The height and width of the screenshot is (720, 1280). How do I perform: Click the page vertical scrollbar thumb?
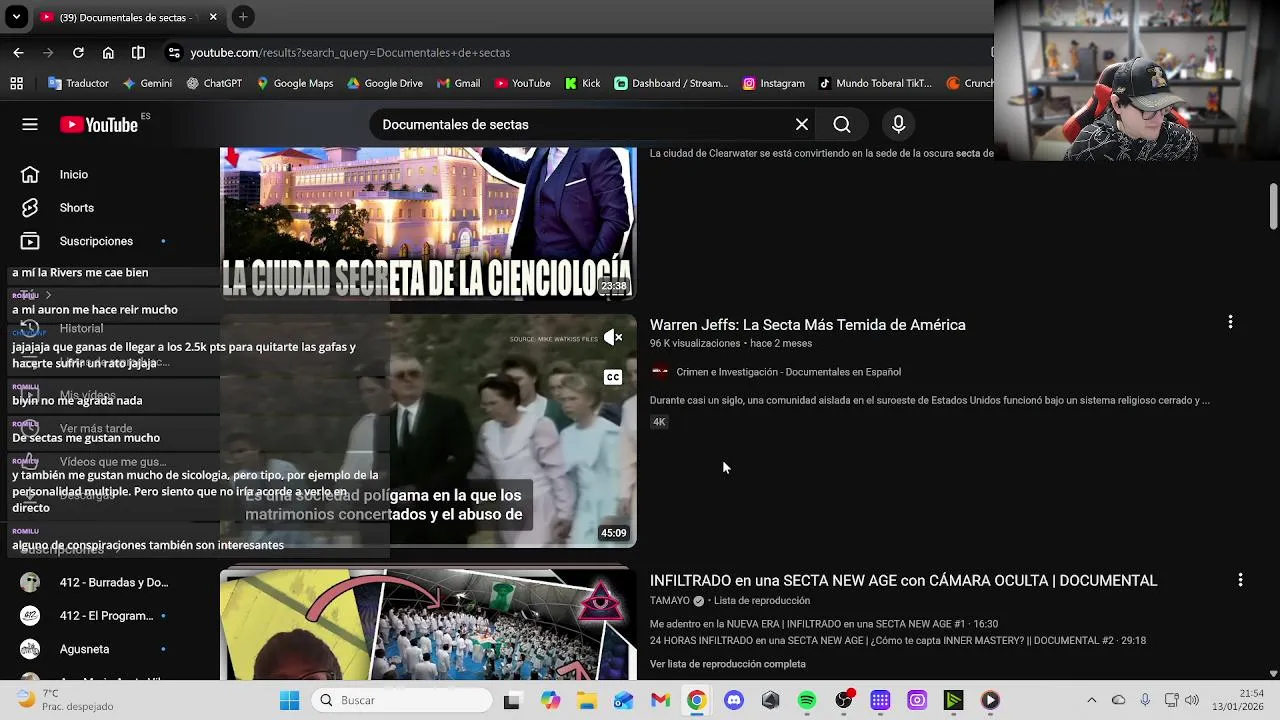[1273, 206]
